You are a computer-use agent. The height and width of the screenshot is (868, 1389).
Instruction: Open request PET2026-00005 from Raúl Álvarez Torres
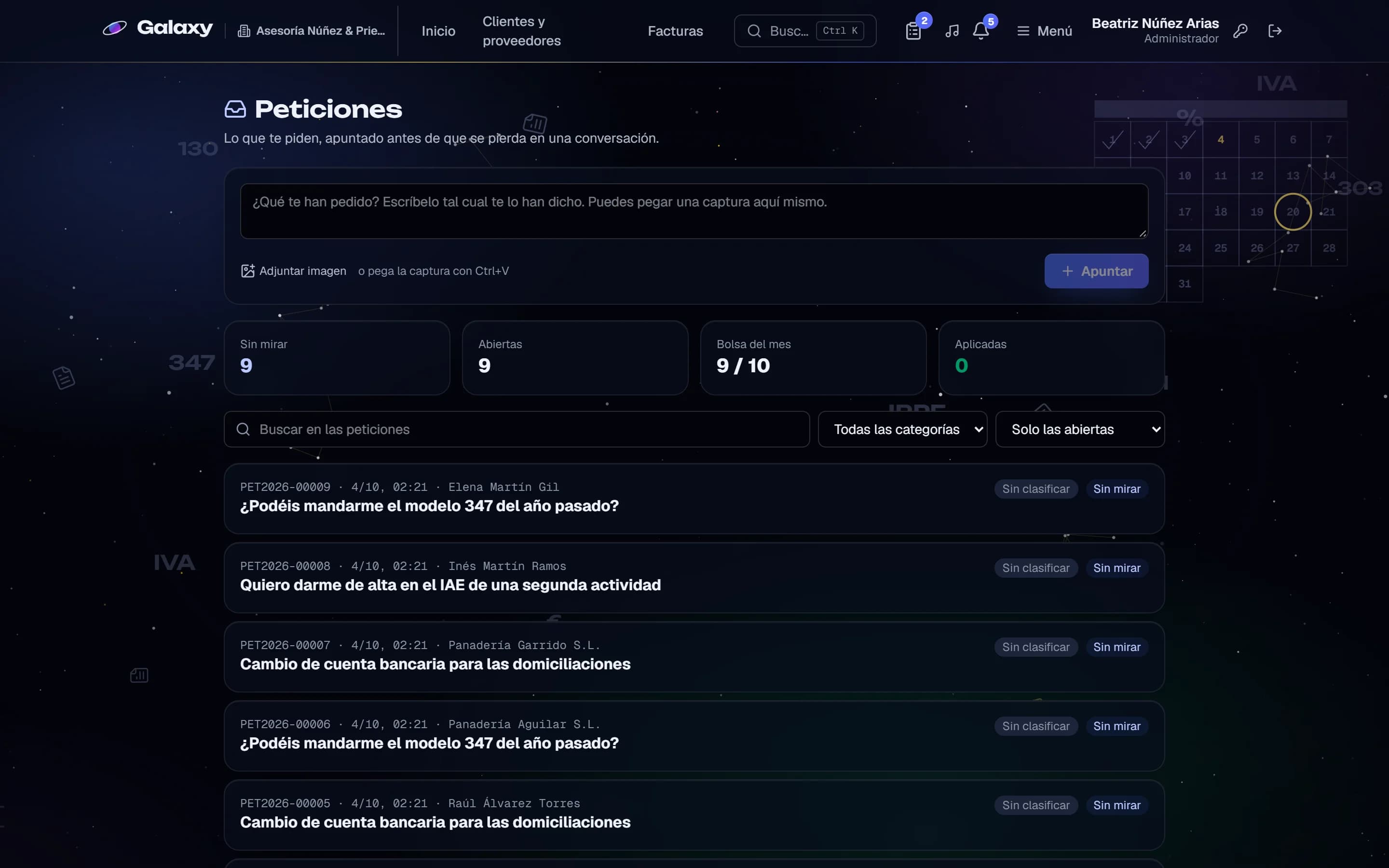tap(694, 815)
